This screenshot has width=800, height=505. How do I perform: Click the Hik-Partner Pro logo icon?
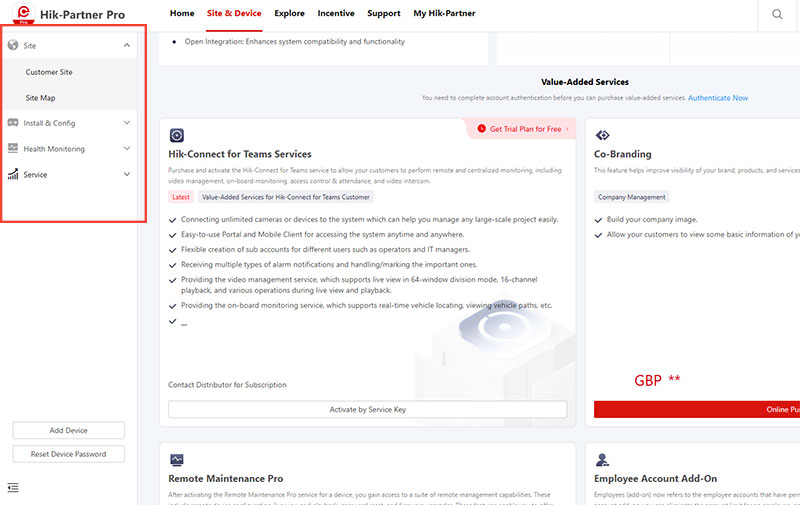(23, 14)
